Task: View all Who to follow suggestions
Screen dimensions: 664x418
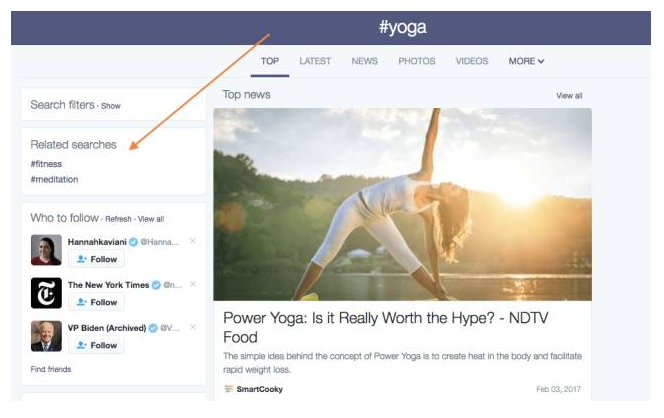Action: [151, 219]
